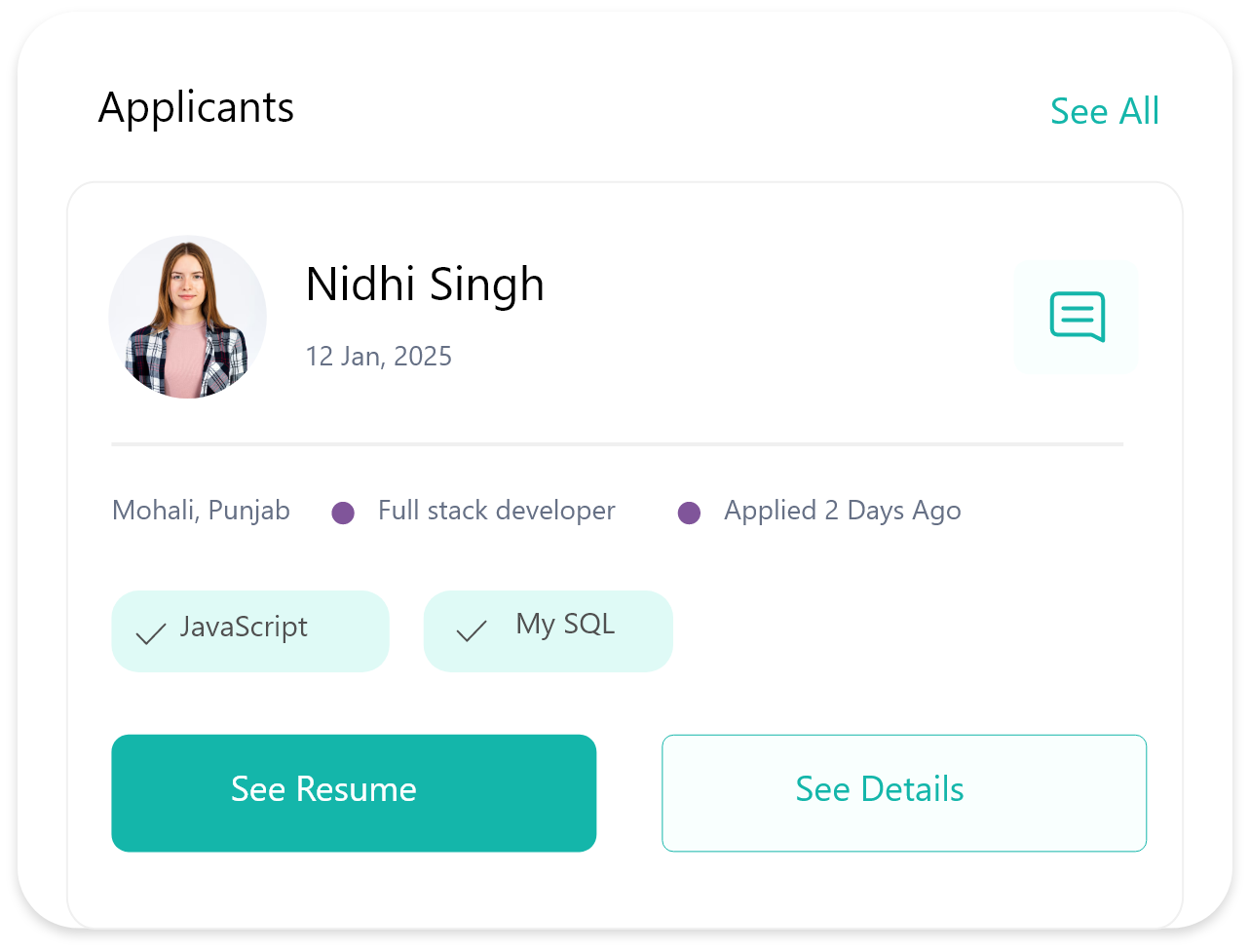Viewport: 1250px width, 952px height.
Task: Click the Applied 2 Days Ago text
Action: [843, 511]
